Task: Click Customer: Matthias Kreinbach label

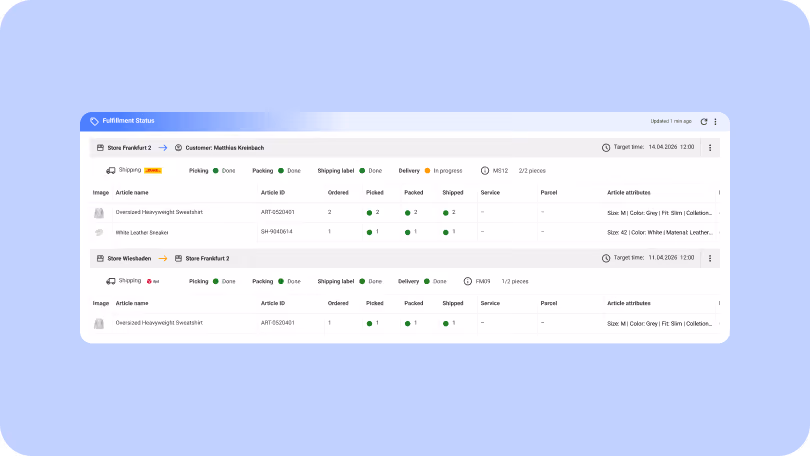Action: 225,148
